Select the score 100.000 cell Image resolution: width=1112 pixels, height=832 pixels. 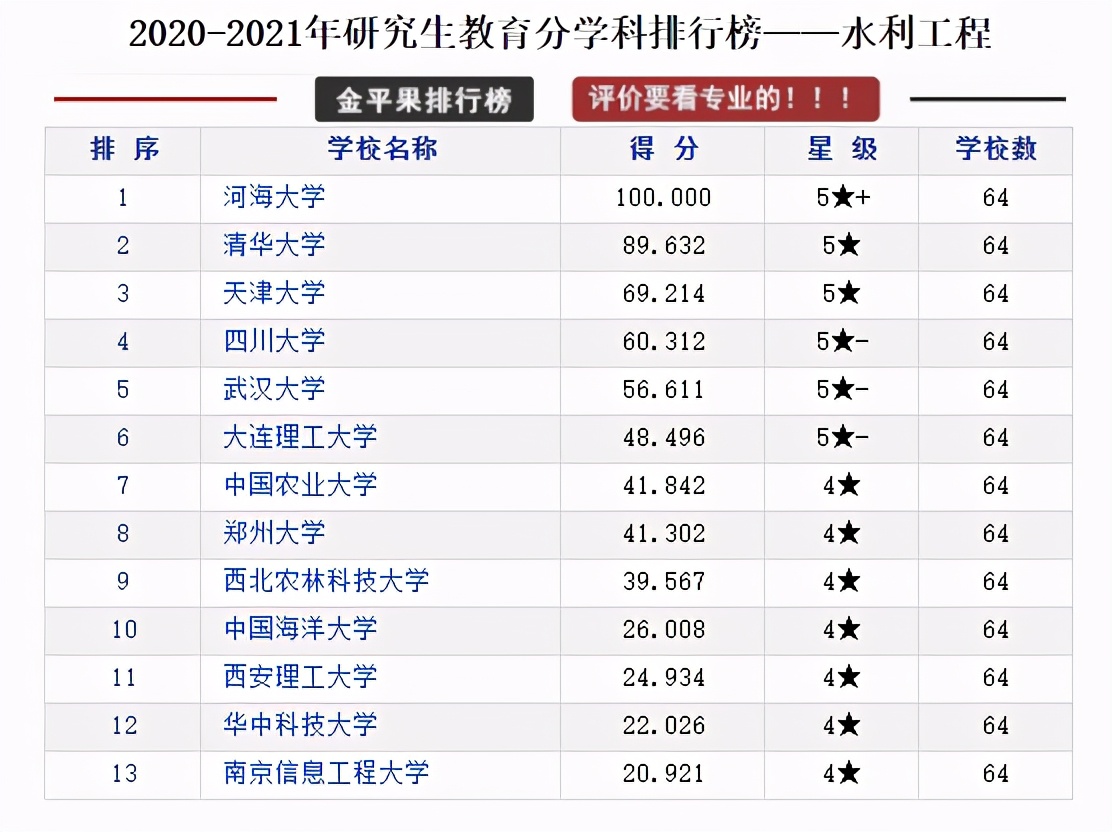(662, 198)
